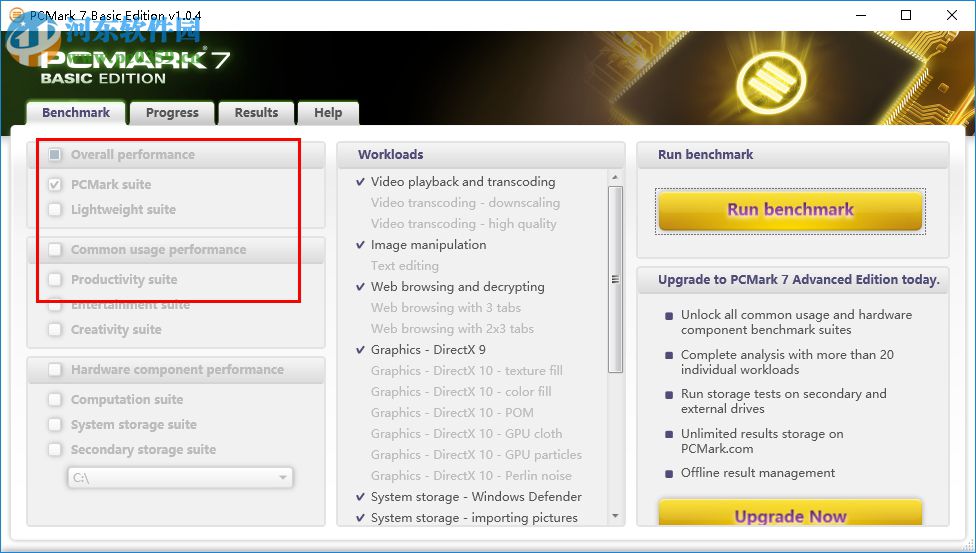976x553 pixels.
Task: Close the PCMark 7 window
Action: click(x=952, y=15)
